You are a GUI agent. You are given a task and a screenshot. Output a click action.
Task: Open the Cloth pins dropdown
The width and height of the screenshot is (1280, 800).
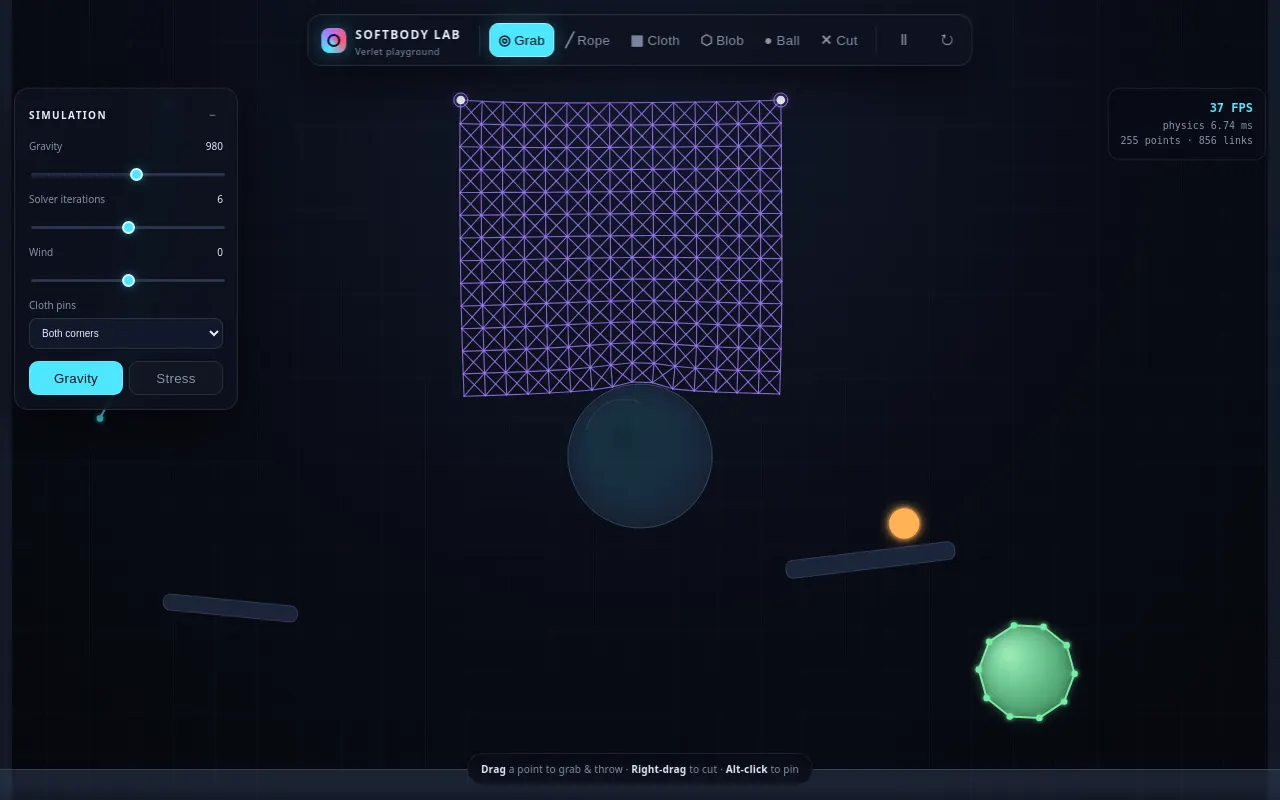tap(126, 333)
